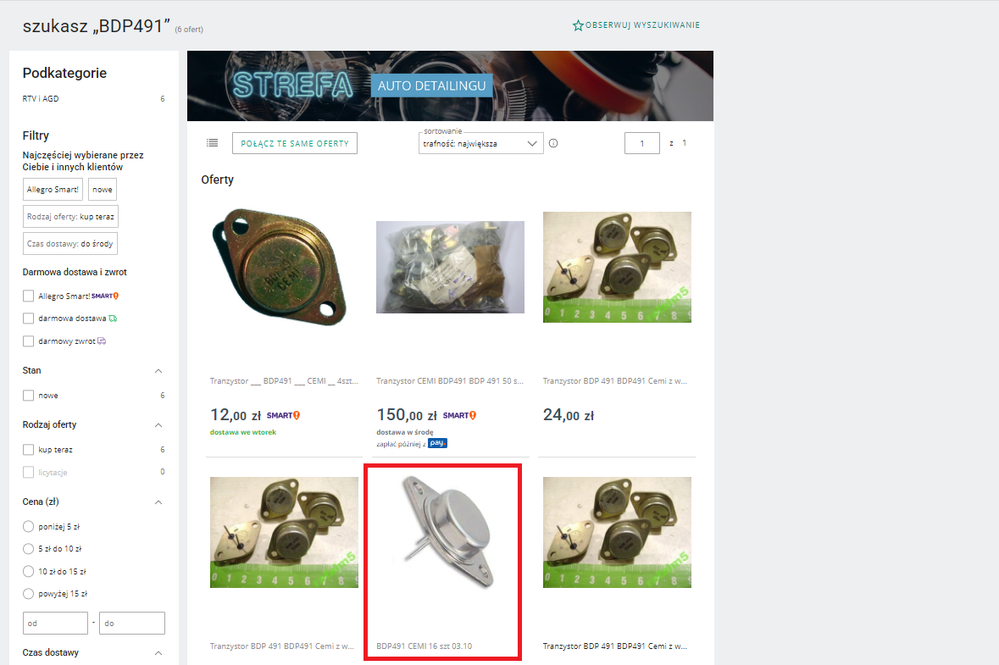
Task: Click the truck icon beside darmowa dostawa
Action: pyautogui.click(x=113, y=318)
